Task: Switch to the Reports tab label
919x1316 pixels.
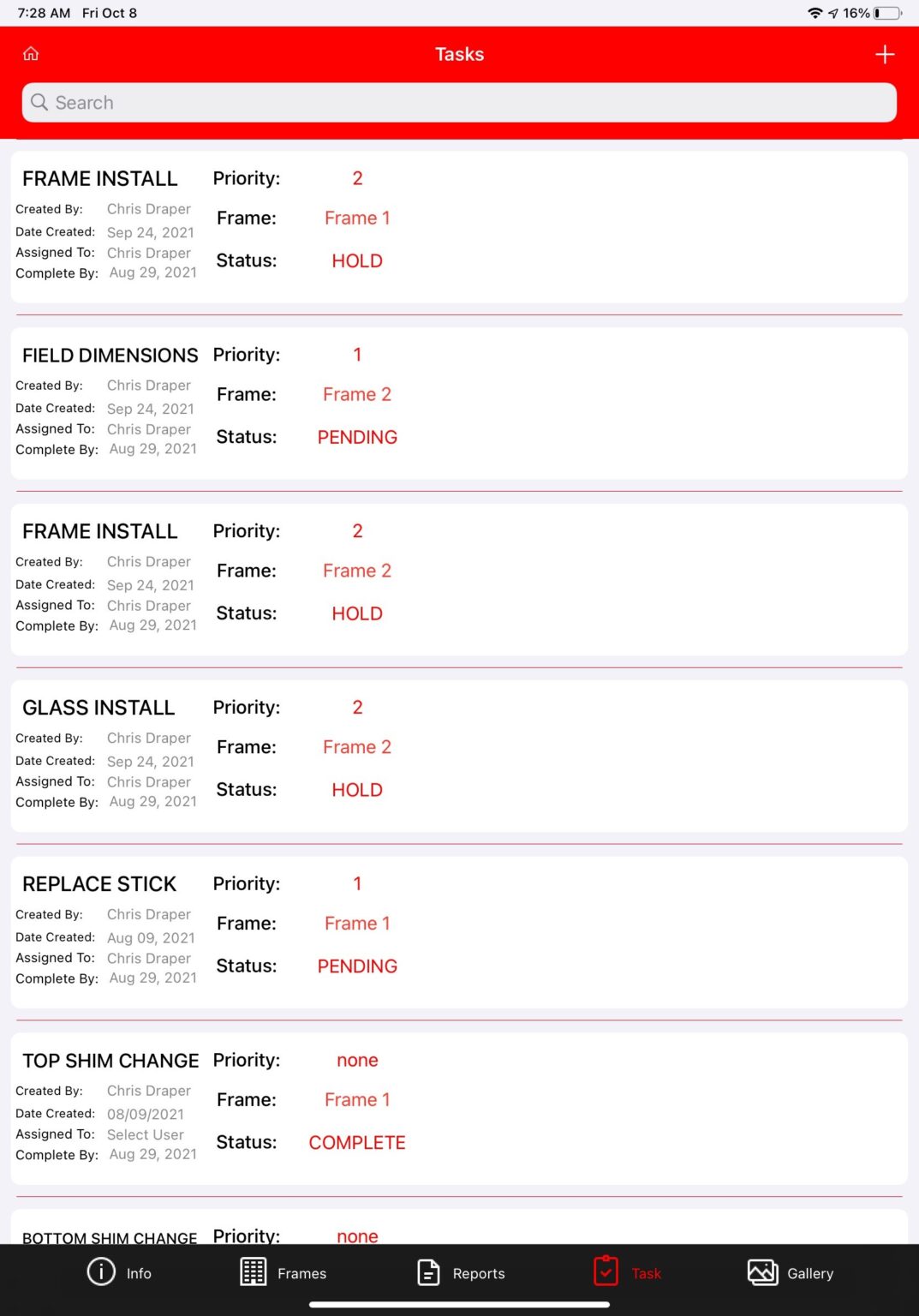Action: (x=478, y=1274)
